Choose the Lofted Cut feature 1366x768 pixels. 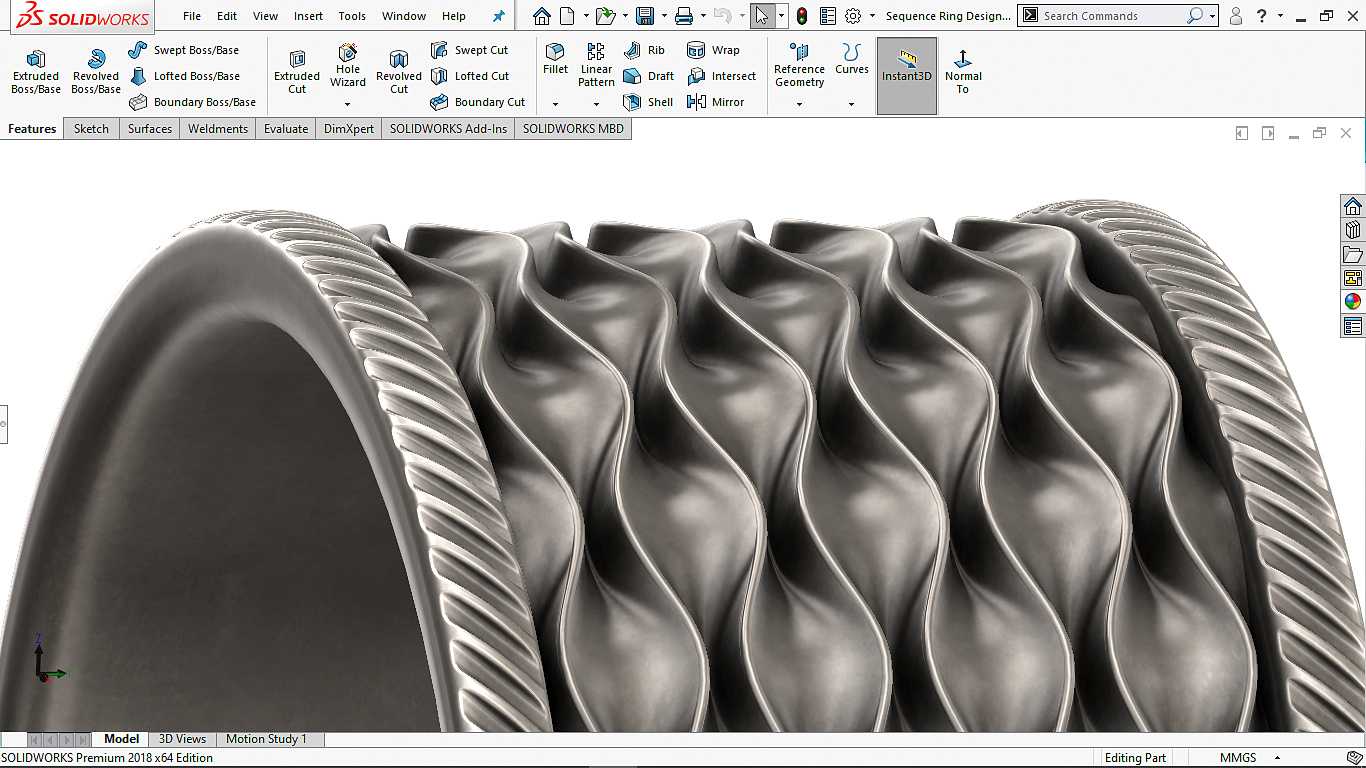[470, 76]
